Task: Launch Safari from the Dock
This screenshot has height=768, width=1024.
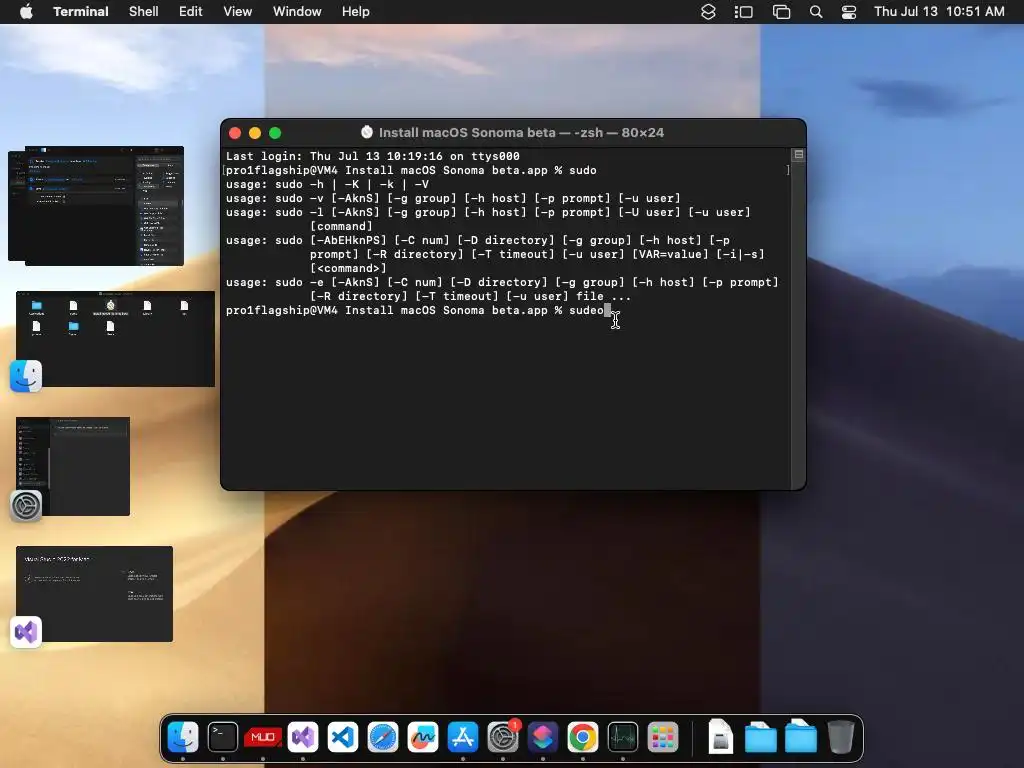Action: pos(383,737)
